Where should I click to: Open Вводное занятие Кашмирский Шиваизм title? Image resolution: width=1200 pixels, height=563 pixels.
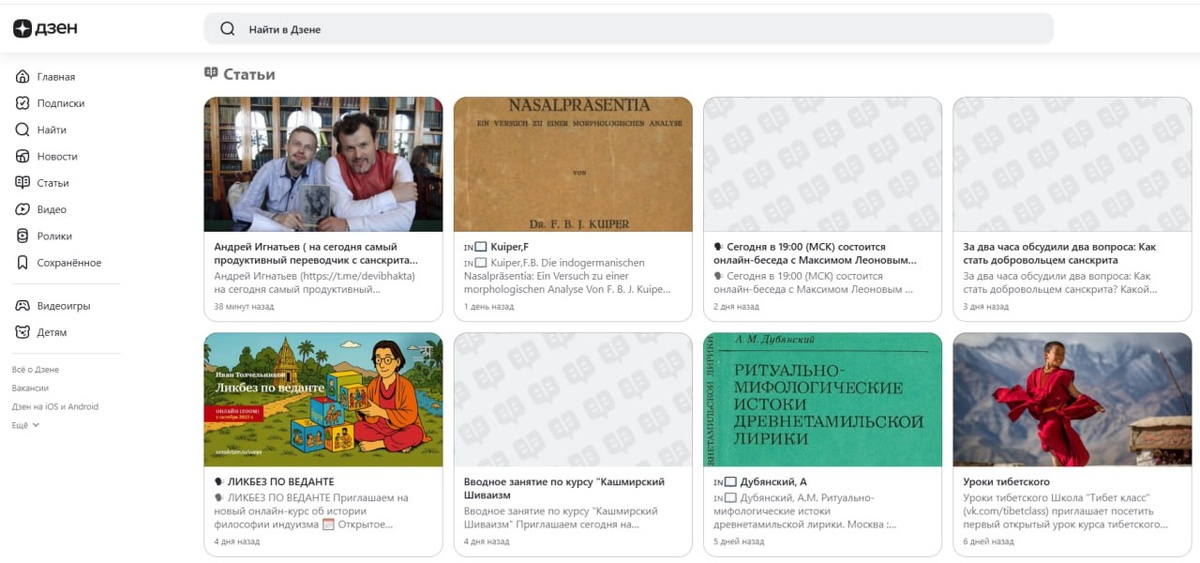pos(565,488)
